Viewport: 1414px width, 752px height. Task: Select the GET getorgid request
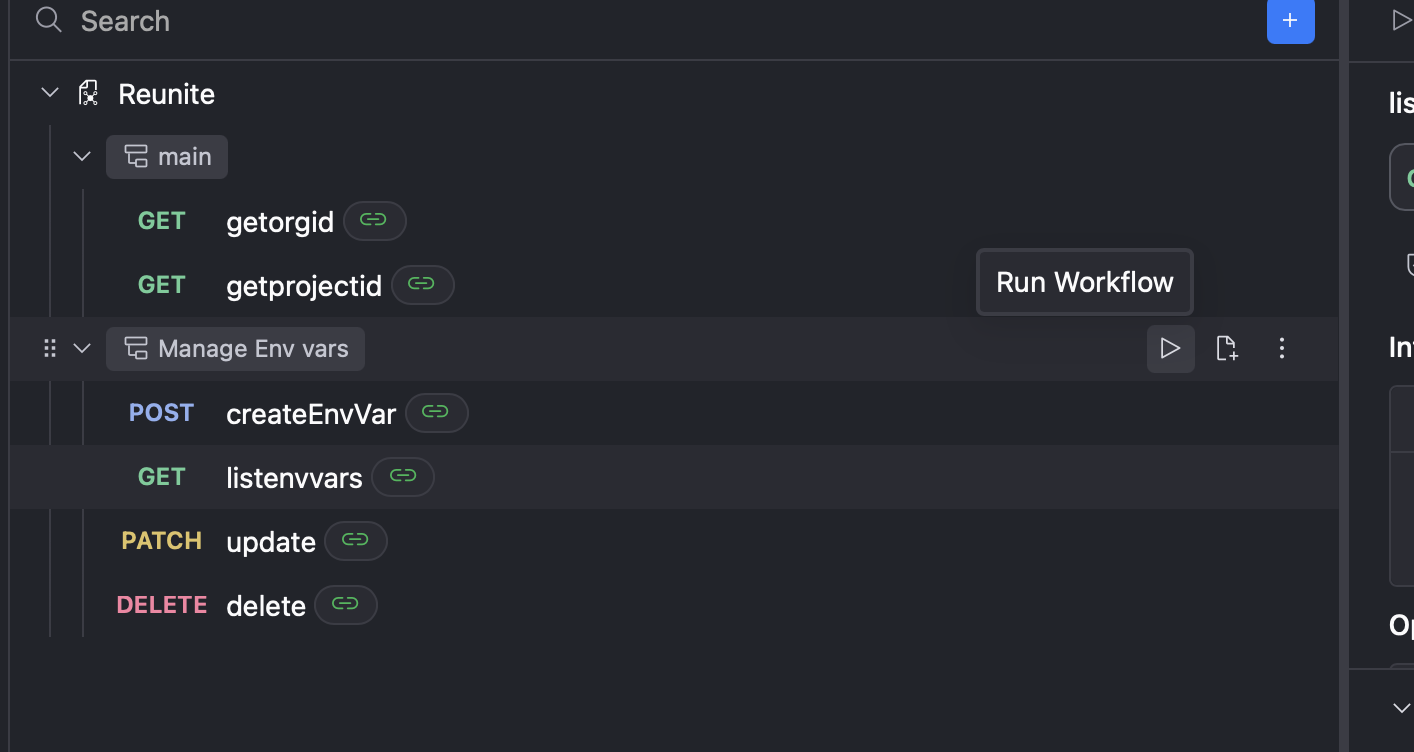tap(279, 221)
